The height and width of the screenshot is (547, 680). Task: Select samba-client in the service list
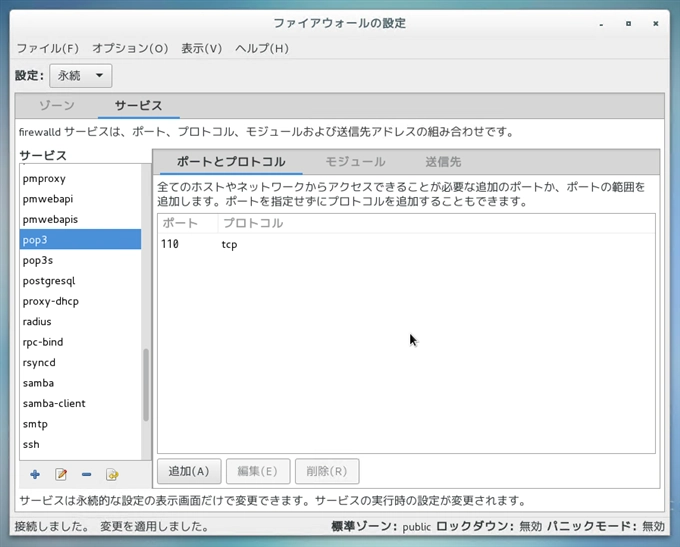80,403
